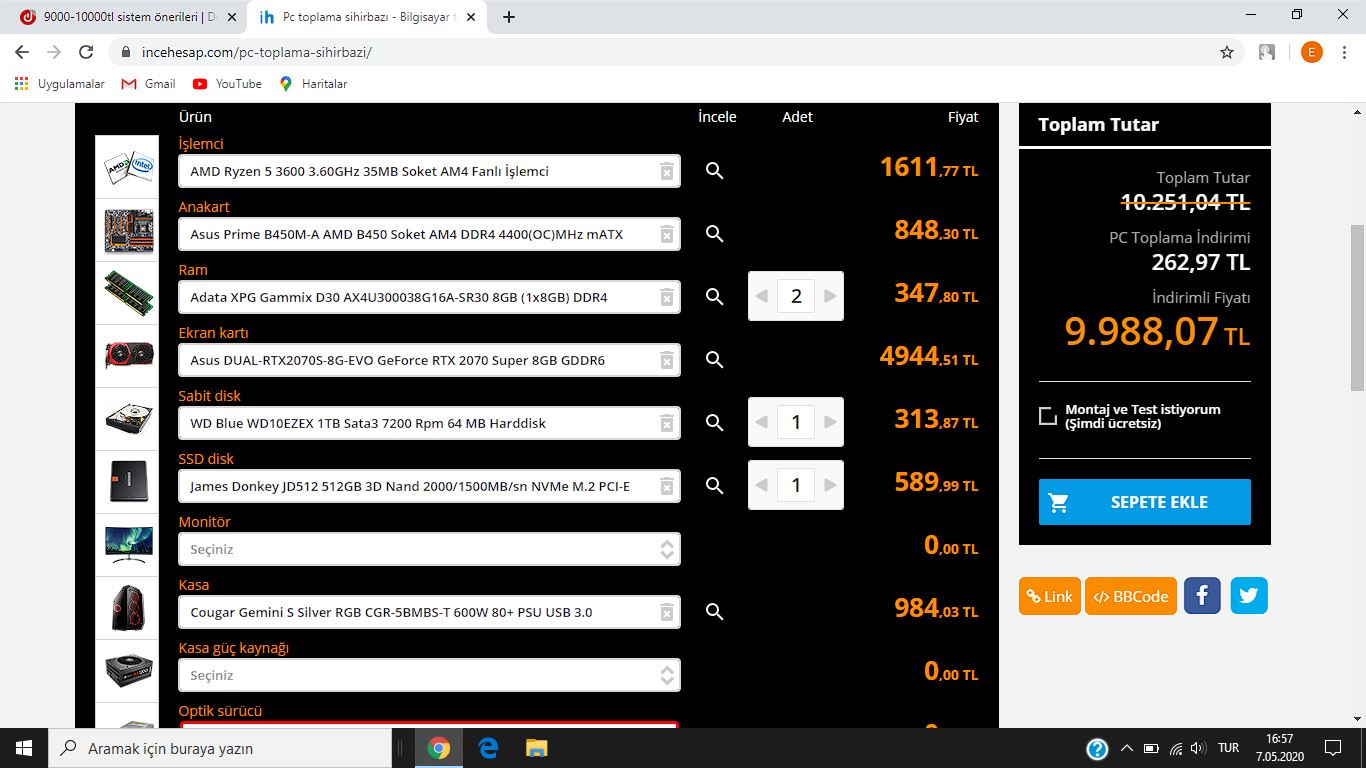Copy the build Link button

tap(1050, 596)
